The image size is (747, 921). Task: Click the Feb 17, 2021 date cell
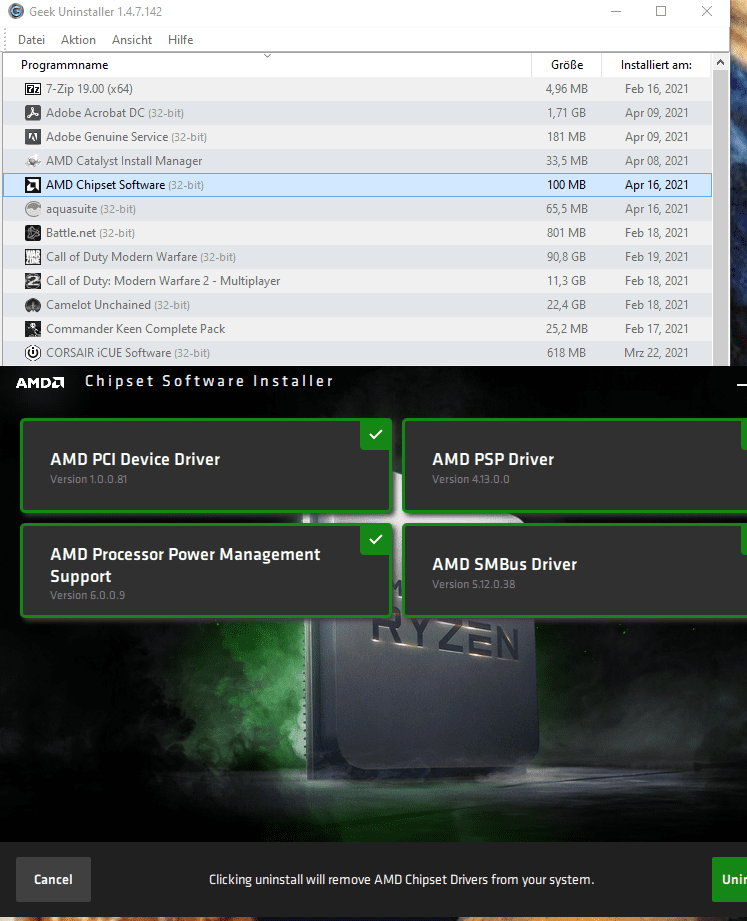click(x=656, y=329)
